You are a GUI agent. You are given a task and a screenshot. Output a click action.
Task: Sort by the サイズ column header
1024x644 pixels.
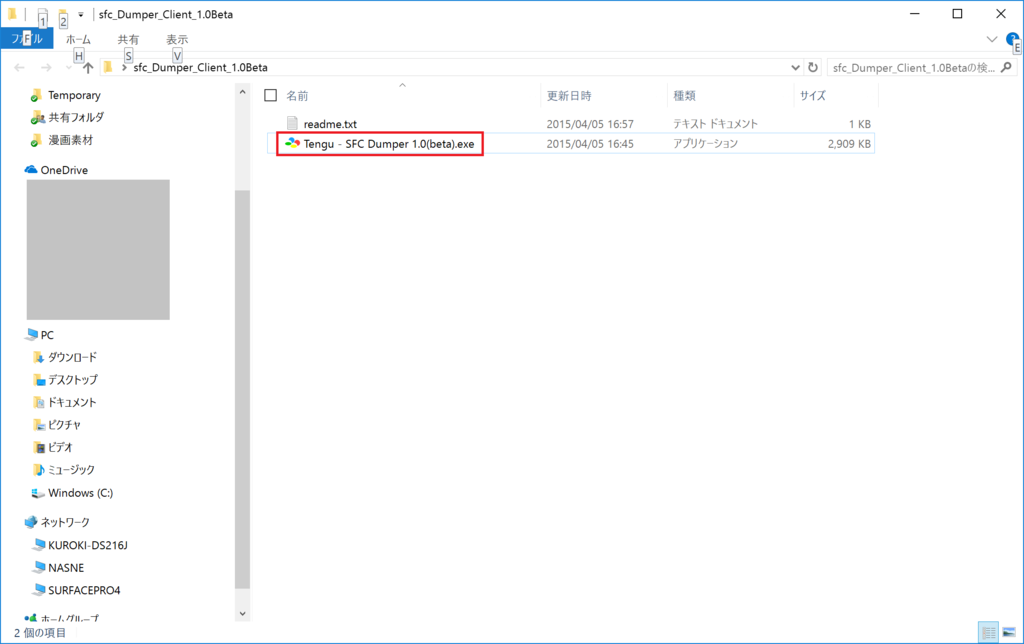click(813, 96)
